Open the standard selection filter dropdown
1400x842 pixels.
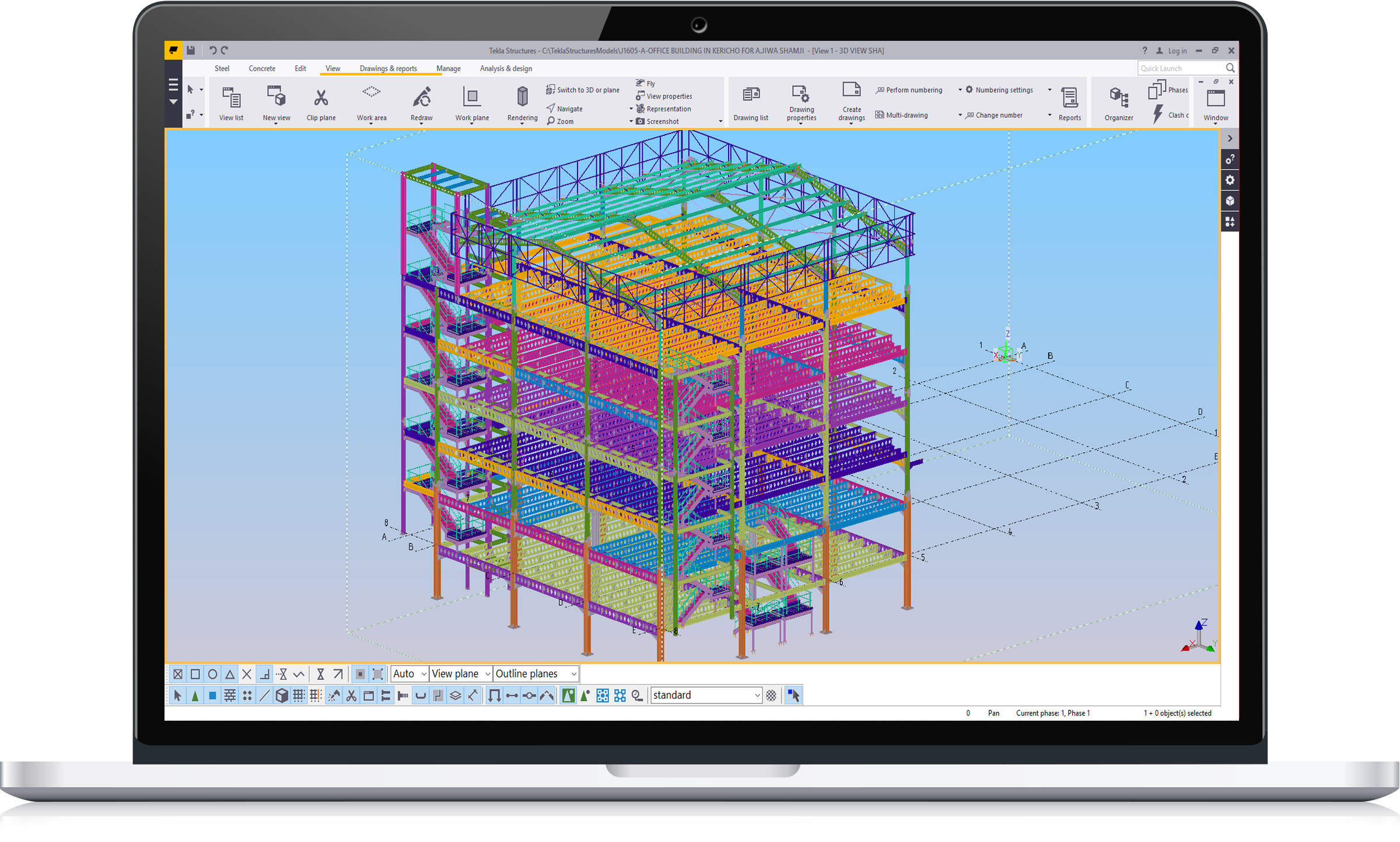click(x=757, y=696)
